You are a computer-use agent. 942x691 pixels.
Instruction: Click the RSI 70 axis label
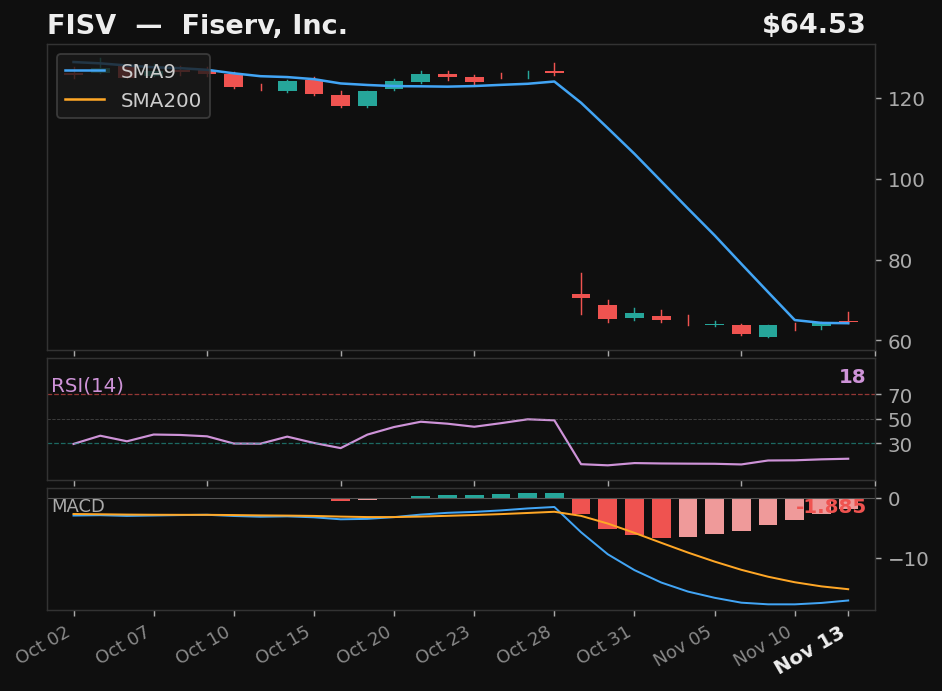900,396
